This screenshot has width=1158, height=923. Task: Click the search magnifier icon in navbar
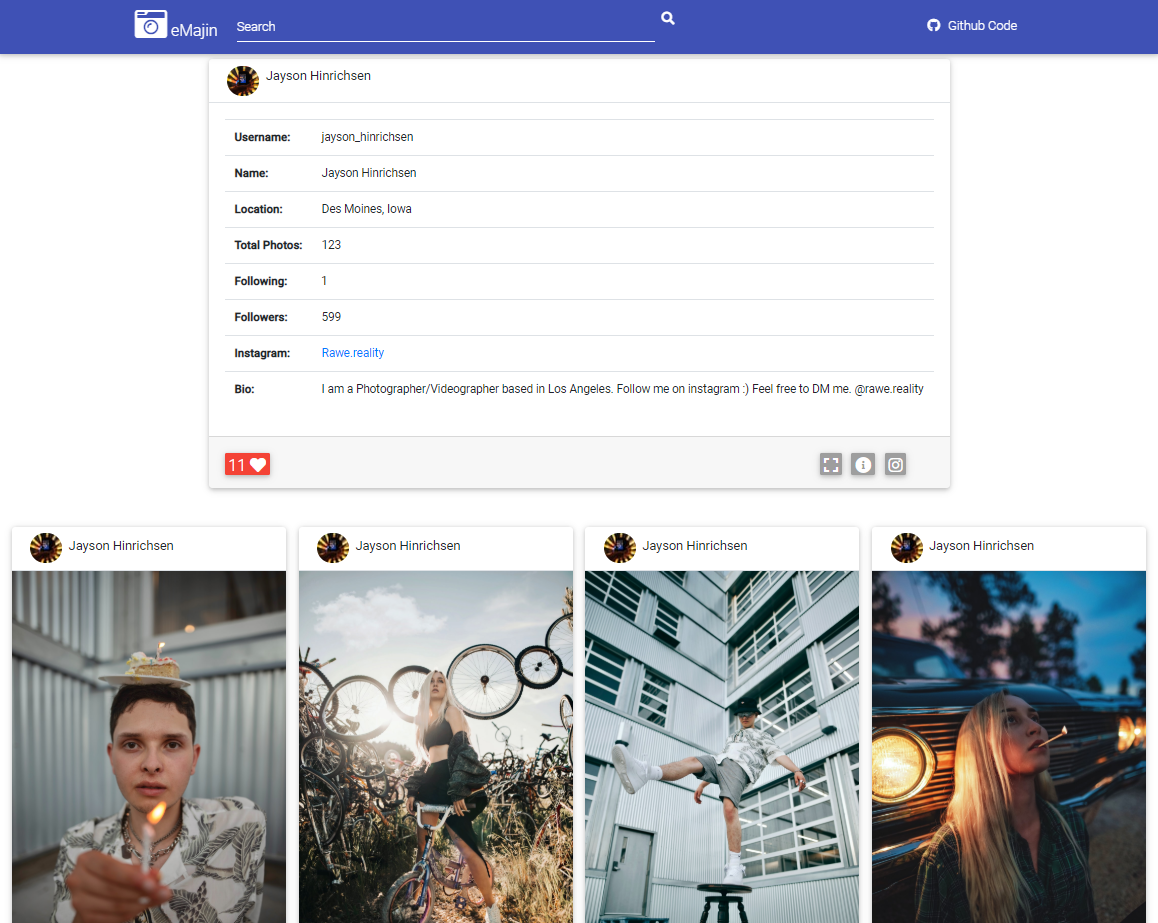coord(667,18)
